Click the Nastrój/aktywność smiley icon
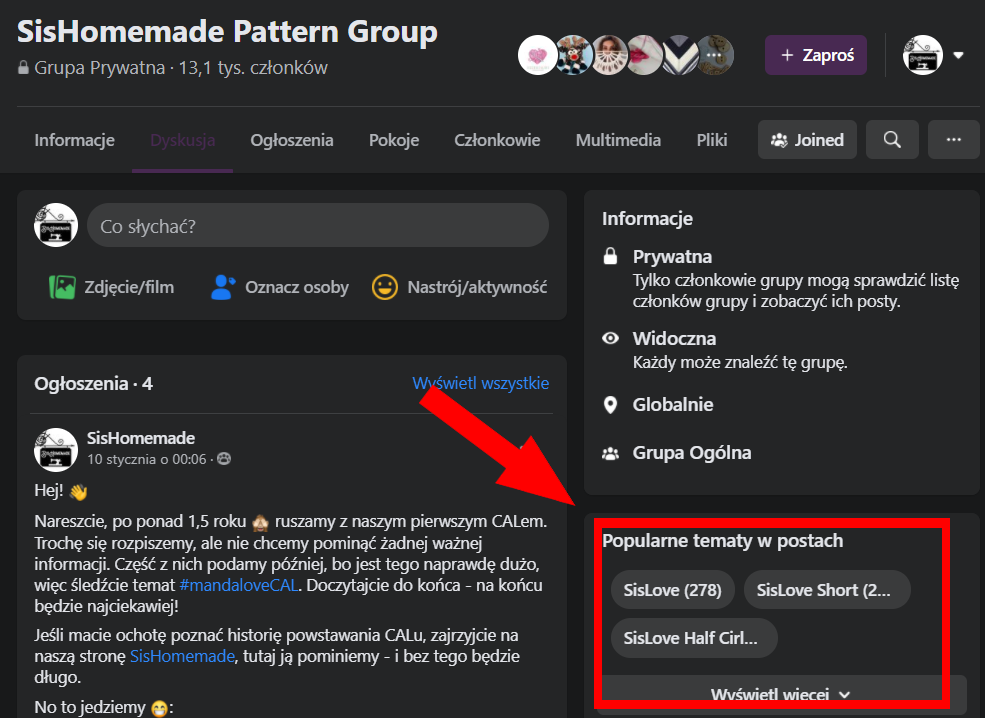The width and height of the screenshot is (985, 718). click(x=384, y=287)
